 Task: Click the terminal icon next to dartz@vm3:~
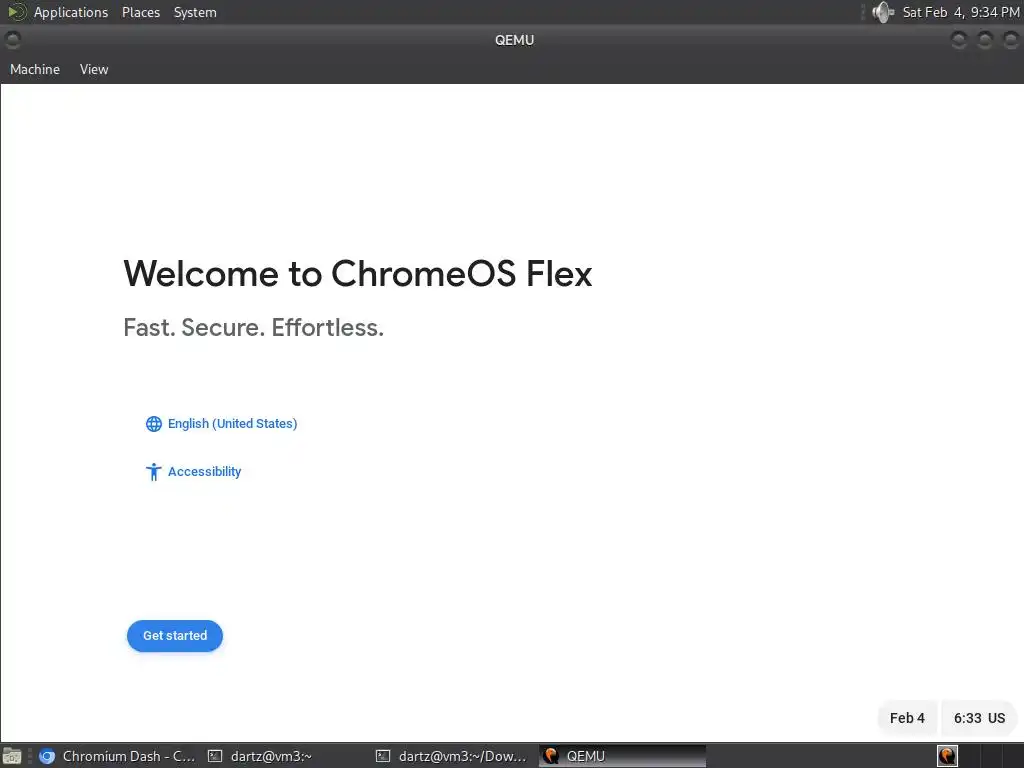click(x=215, y=756)
